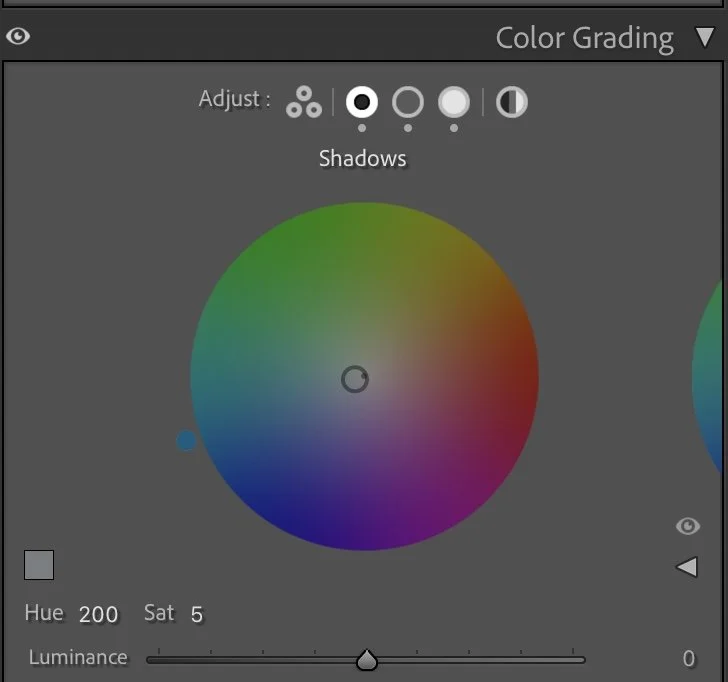
Task: Collapse the sliders with the left-pointing triangle
Action: coord(687,567)
